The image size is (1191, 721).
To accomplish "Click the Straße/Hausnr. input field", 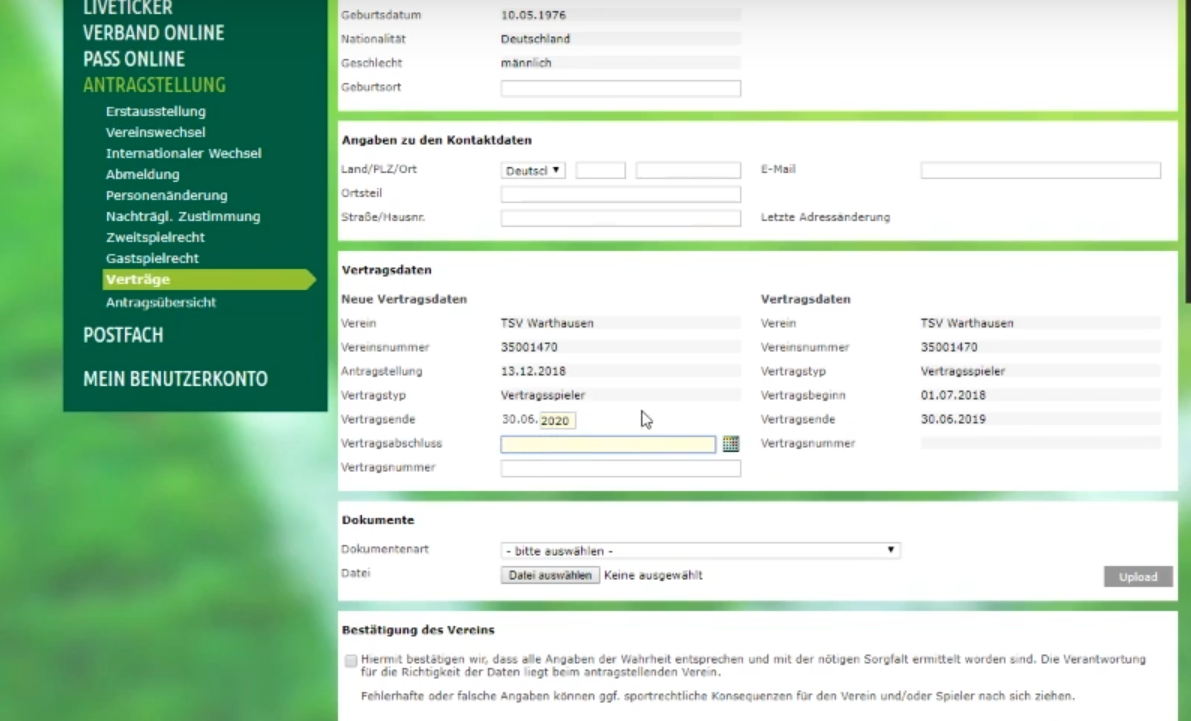I will click(x=620, y=218).
